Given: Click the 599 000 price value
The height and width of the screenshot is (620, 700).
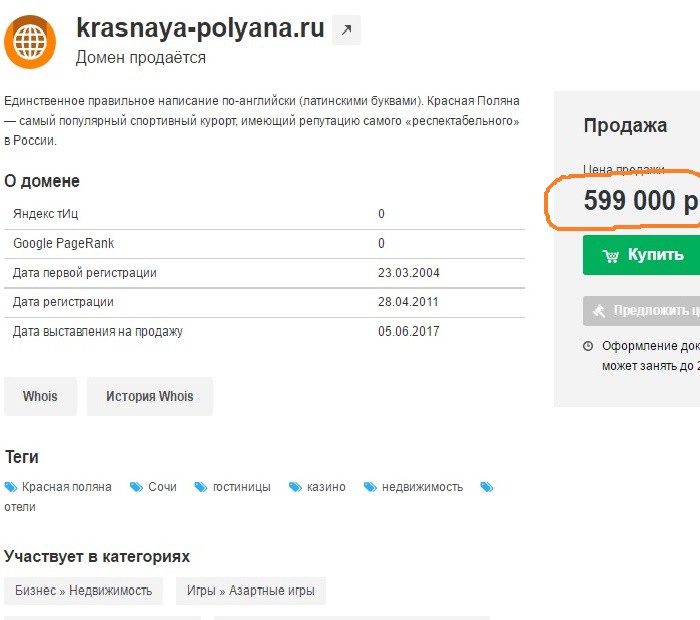Looking at the screenshot, I should click(x=630, y=201).
